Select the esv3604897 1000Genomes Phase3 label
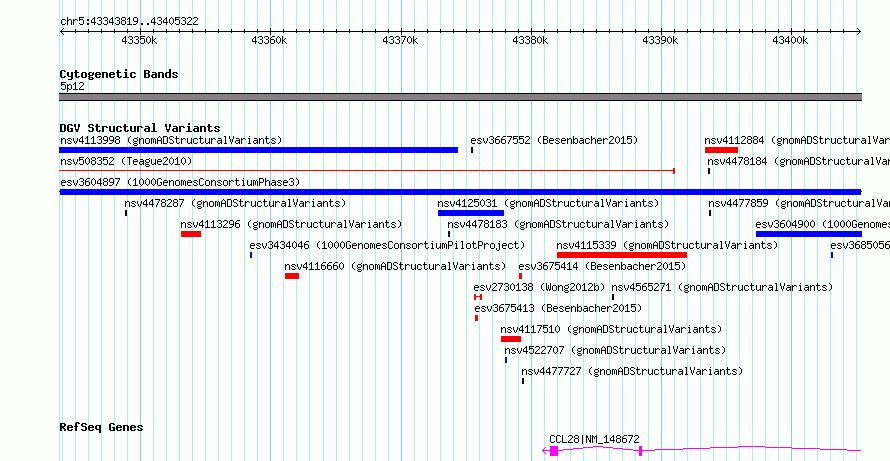 click(180, 182)
